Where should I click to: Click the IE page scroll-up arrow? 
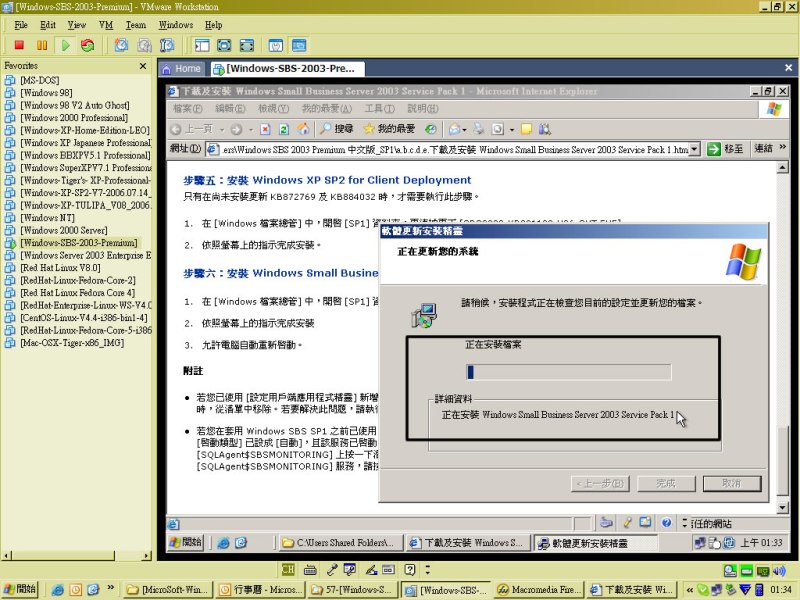coord(782,167)
